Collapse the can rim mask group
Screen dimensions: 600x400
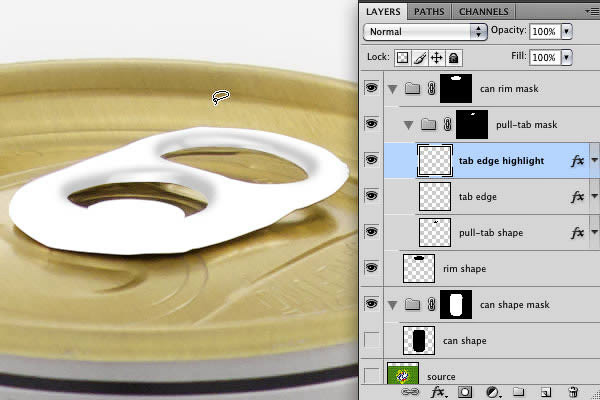(392, 89)
